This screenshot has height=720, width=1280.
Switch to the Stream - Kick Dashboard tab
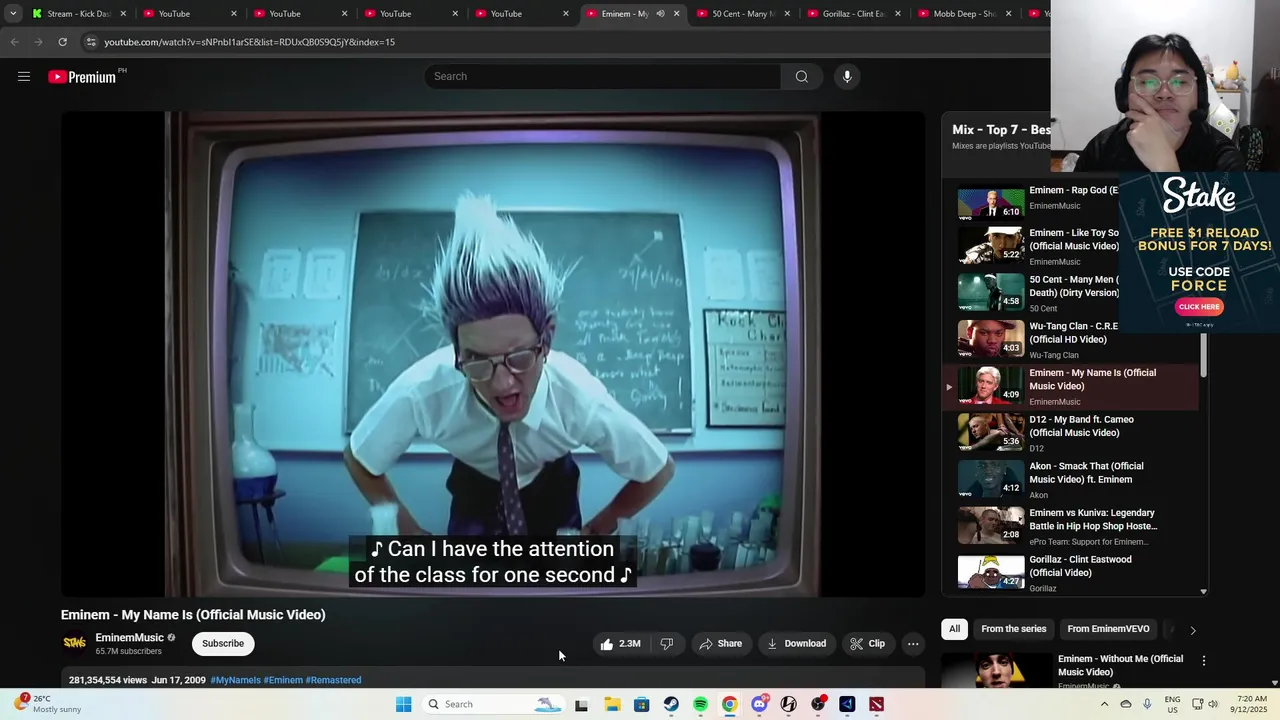pos(78,14)
